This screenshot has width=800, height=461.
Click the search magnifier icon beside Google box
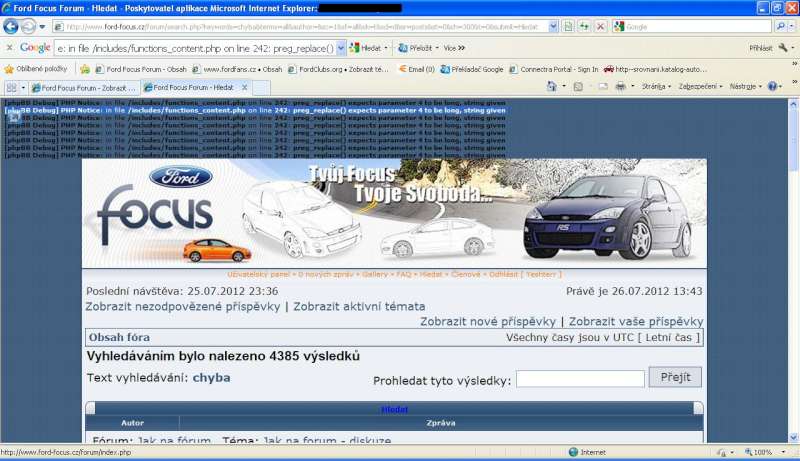(779, 26)
